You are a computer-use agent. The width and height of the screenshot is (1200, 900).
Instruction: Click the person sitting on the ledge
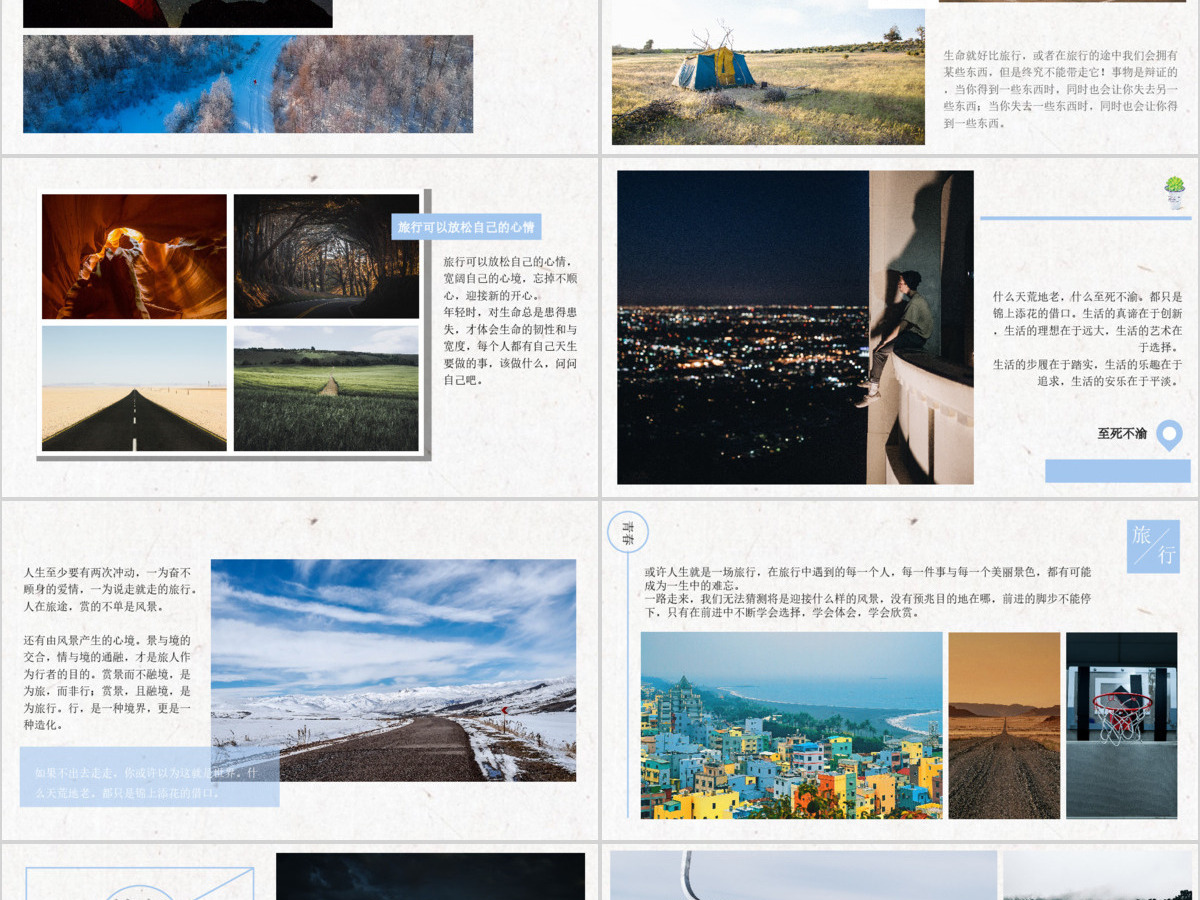tap(898, 336)
